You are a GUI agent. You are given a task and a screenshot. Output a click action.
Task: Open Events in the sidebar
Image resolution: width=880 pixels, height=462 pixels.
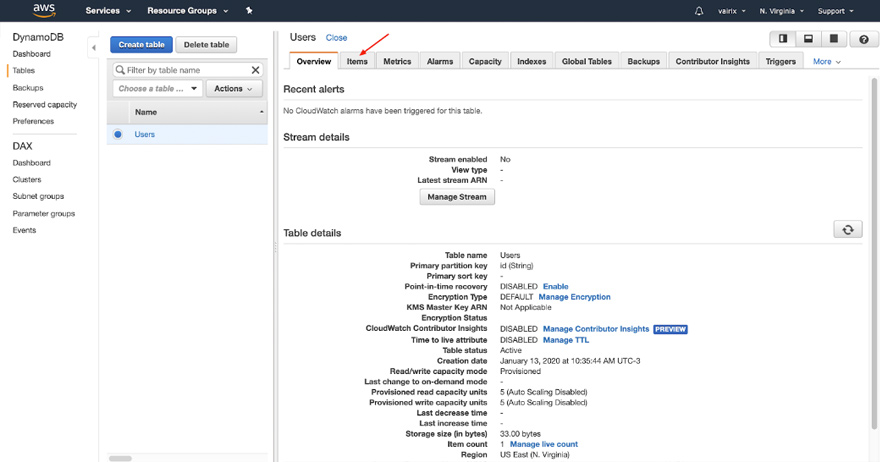[24, 230]
